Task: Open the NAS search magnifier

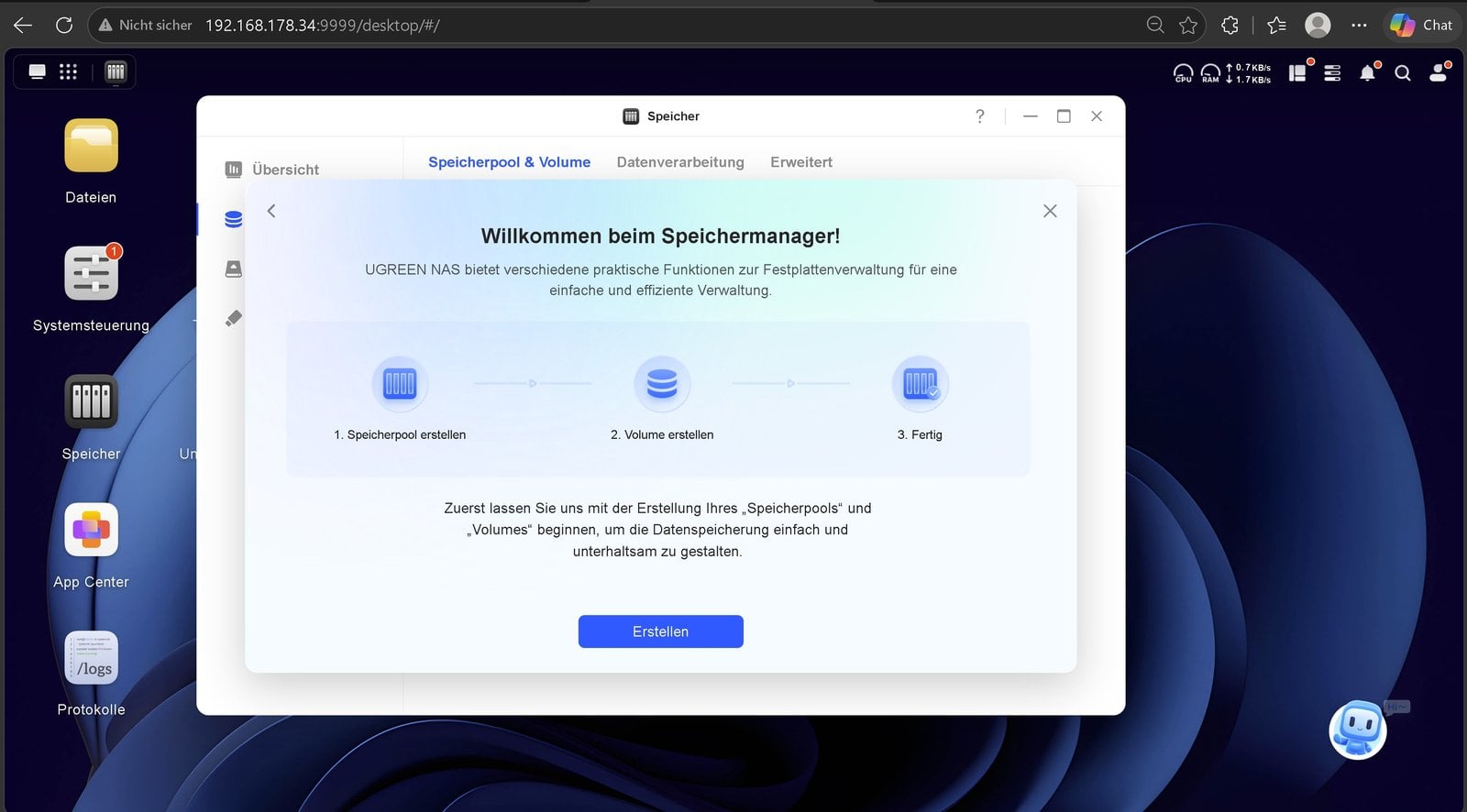Action: 1403,73
